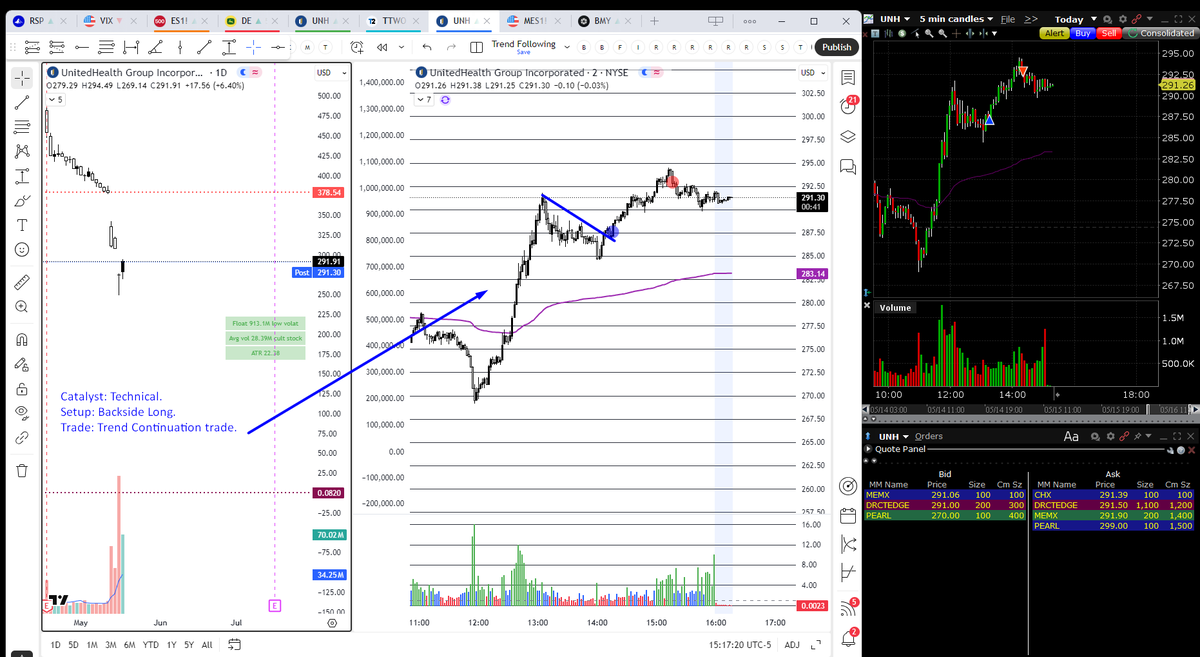
Task: Select the 3M time range
Action: [x=111, y=645]
